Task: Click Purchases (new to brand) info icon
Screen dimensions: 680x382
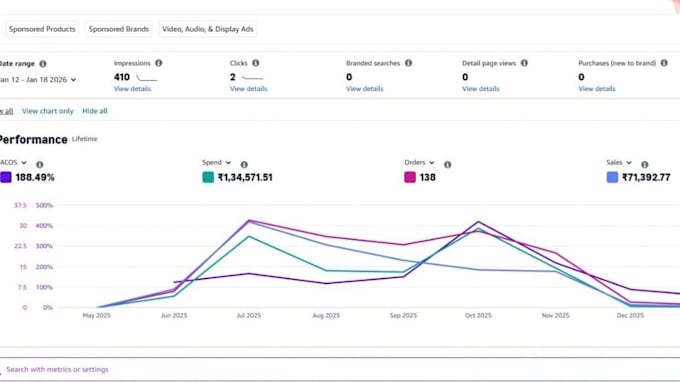Action: click(664, 63)
